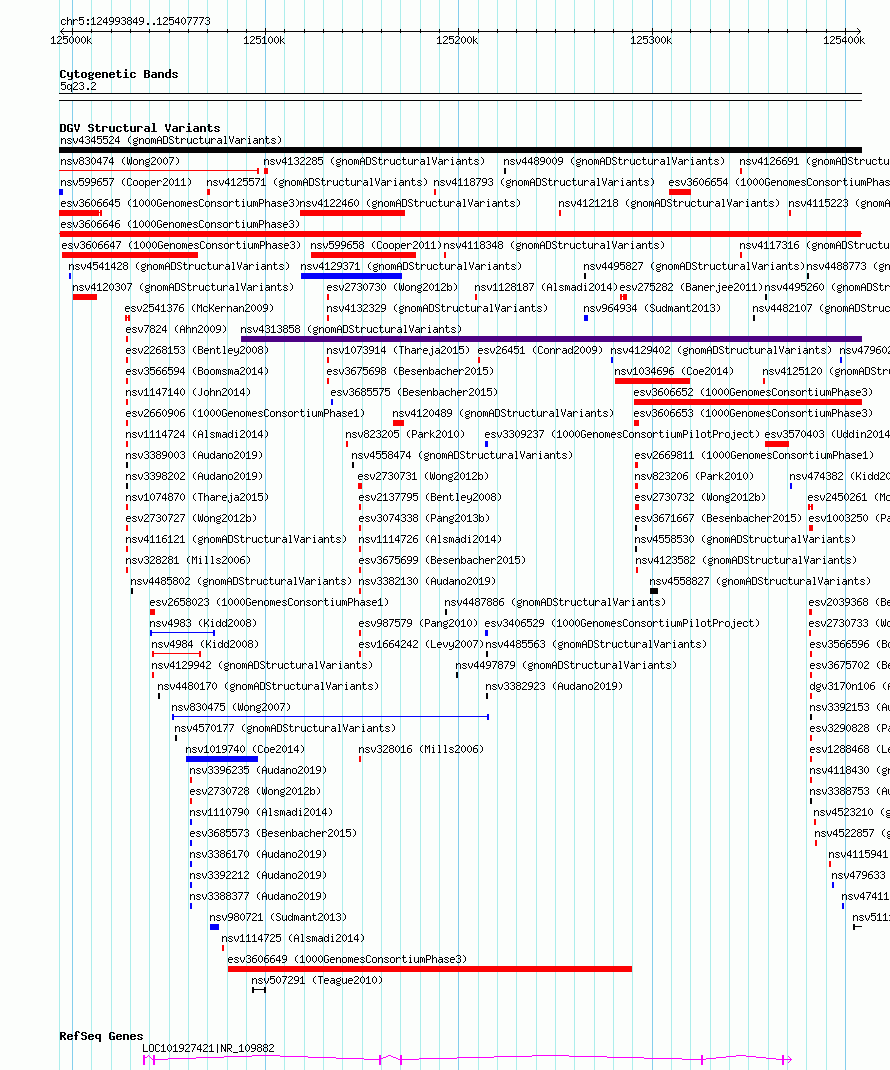Open esv3606649 (1000GenomesConsortiumPhase3) label

pyautogui.click(x=347, y=959)
